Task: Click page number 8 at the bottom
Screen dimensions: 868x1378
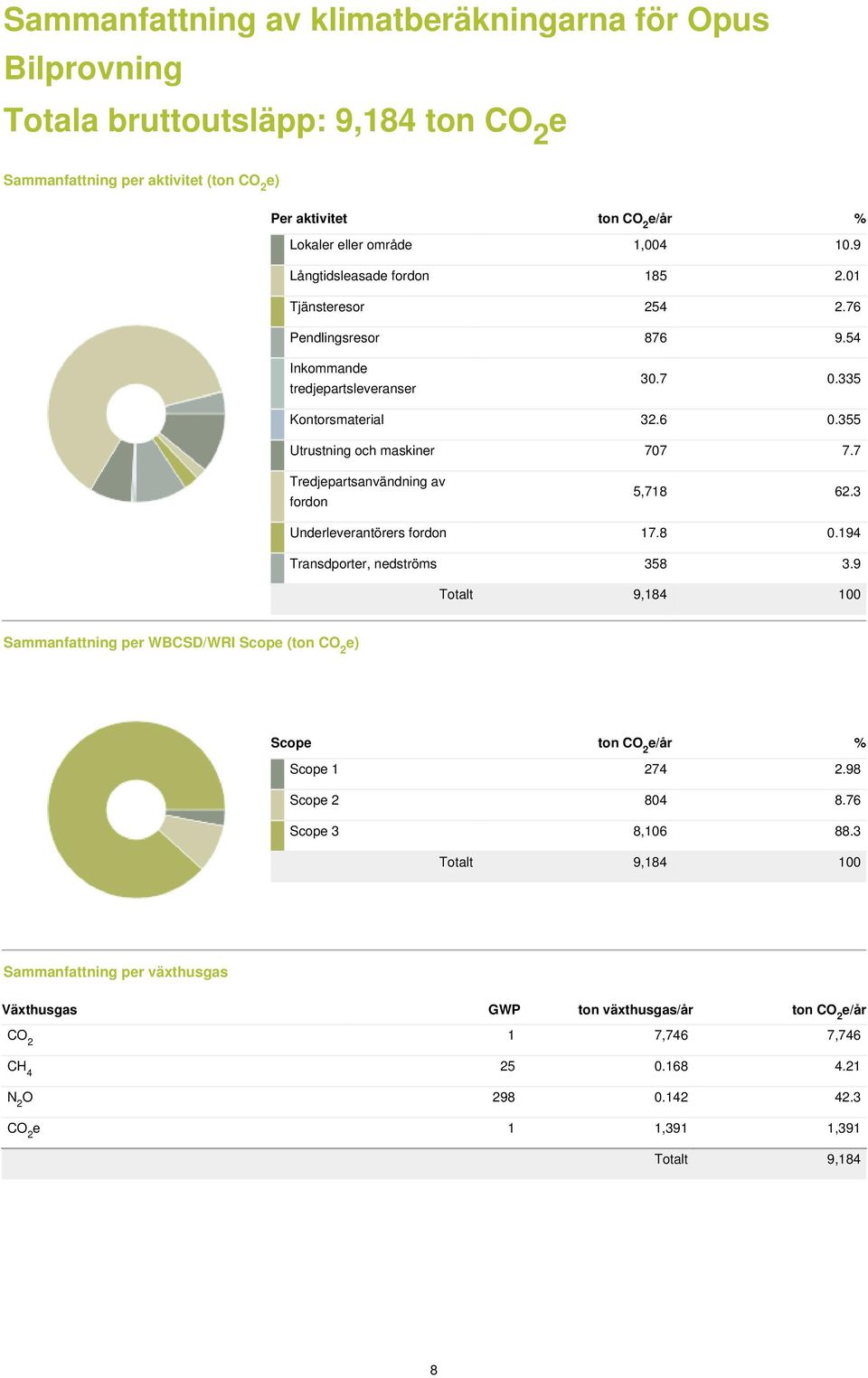Action: point(434,1370)
